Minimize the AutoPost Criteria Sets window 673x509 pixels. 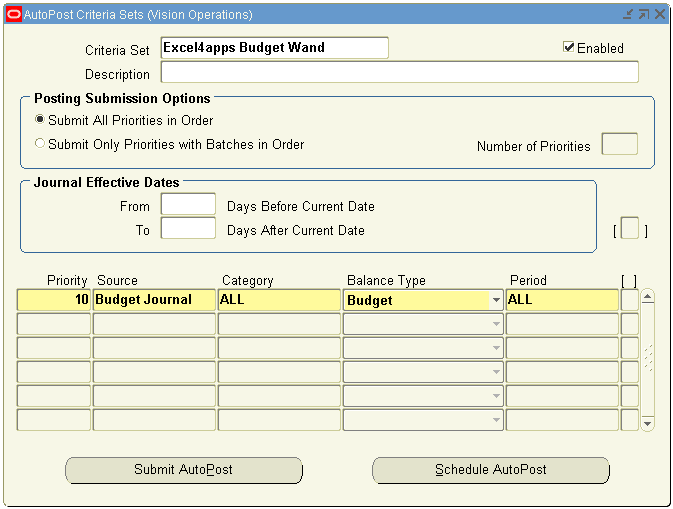click(628, 14)
